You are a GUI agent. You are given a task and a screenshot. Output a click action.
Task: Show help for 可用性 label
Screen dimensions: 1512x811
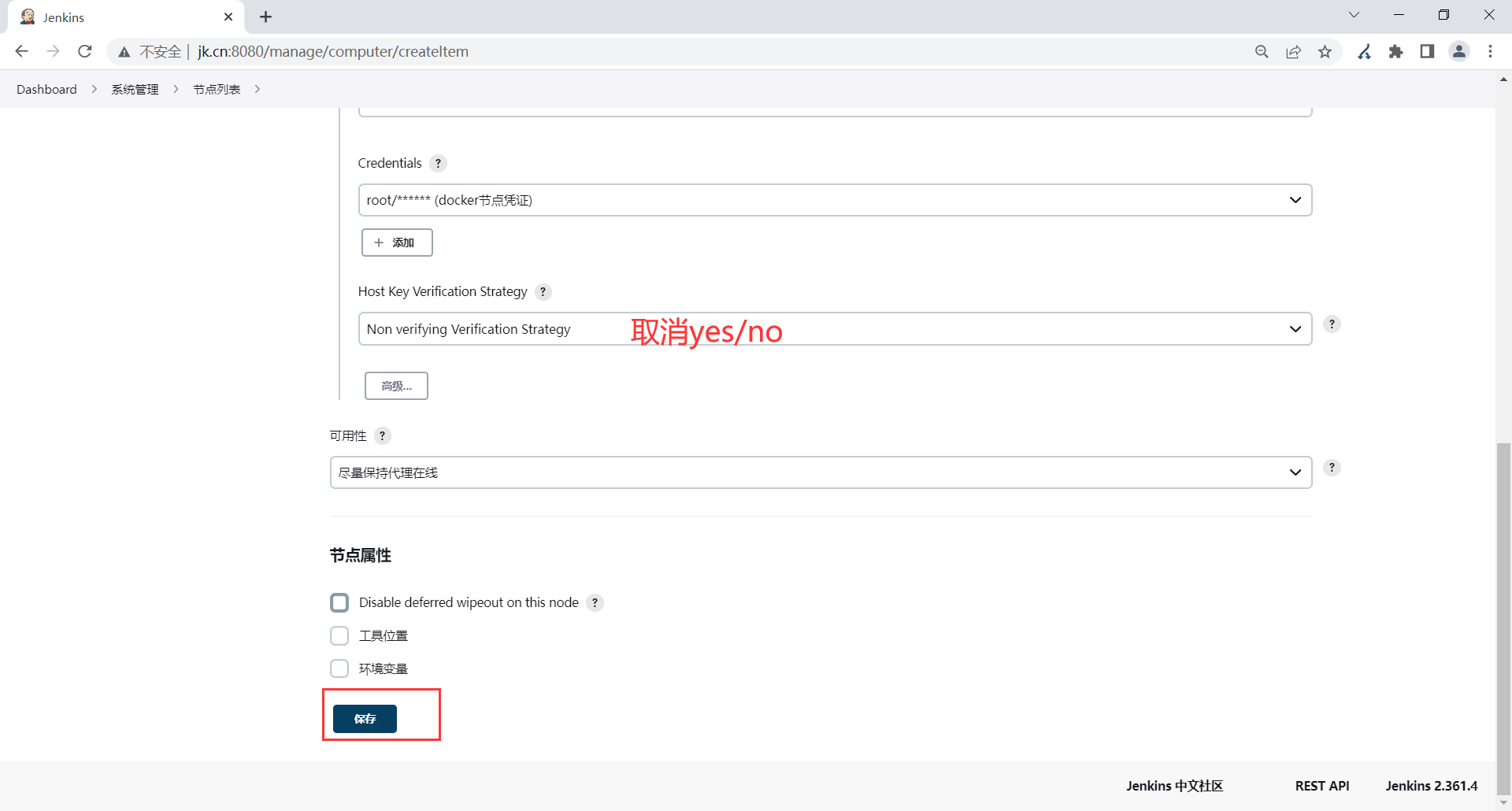point(382,435)
